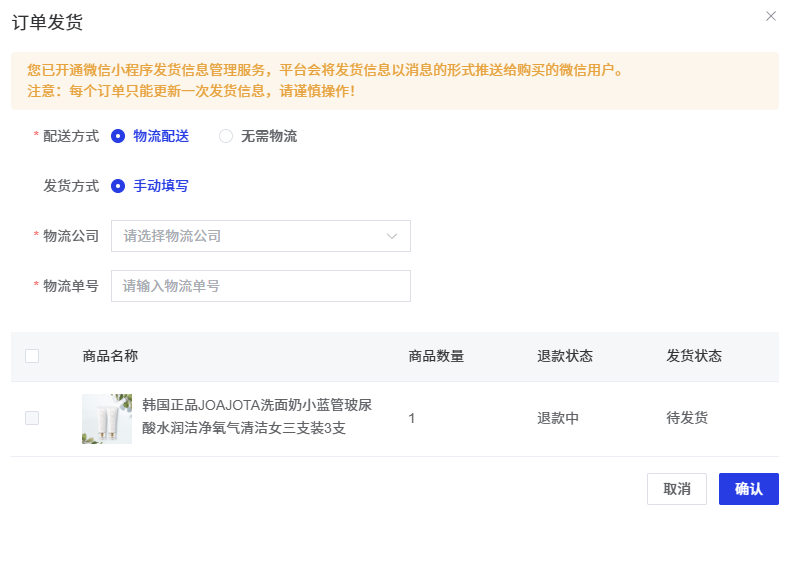This screenshot has height=568, width=789.
Task: Close the 订单发货 dialog
Action: pyautogui.click(x=770, y=16)
